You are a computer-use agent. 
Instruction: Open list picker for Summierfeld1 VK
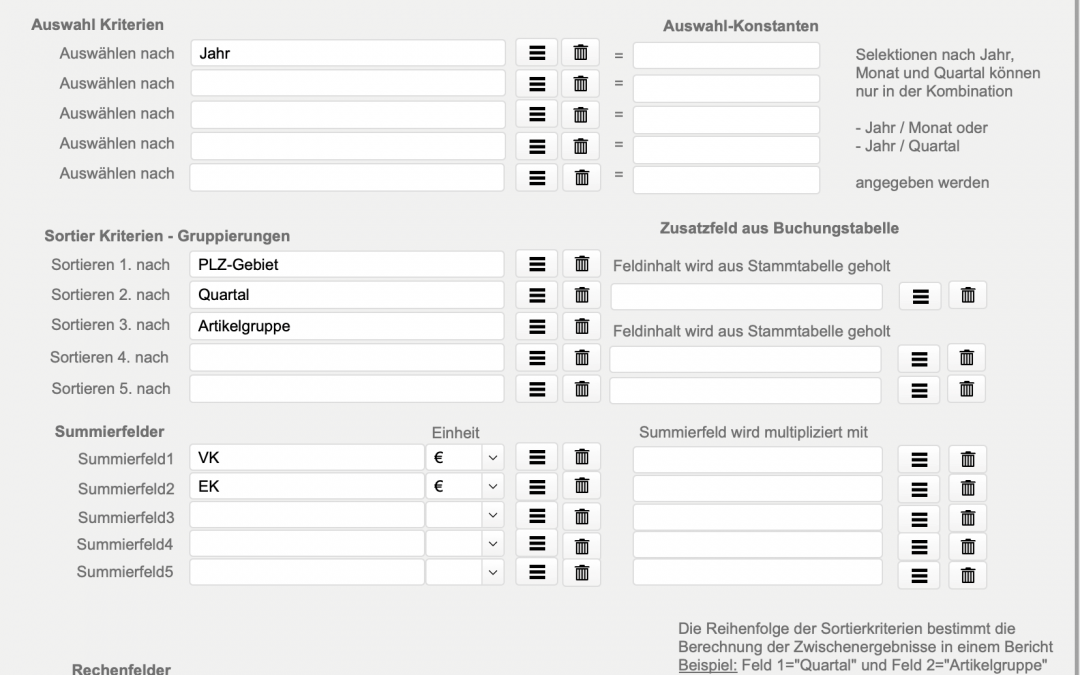(537, 458)
